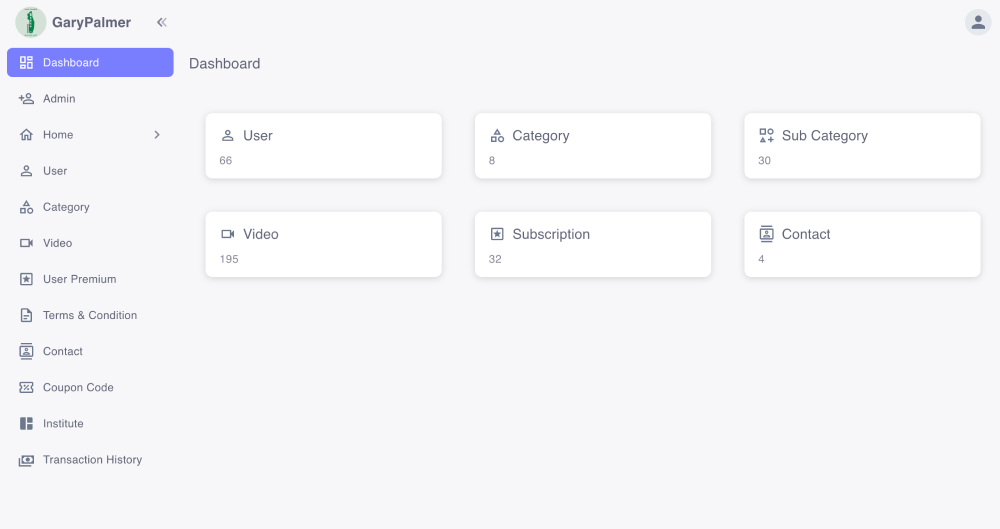Open Transaction History money icon

point(26,460)
